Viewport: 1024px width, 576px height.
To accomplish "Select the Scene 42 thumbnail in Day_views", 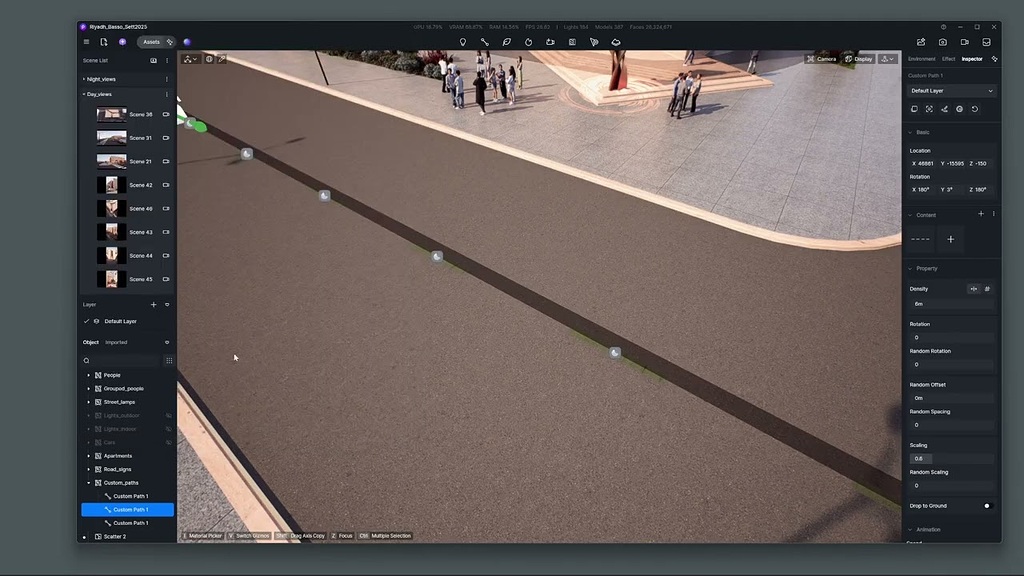I will pos(111,184).
